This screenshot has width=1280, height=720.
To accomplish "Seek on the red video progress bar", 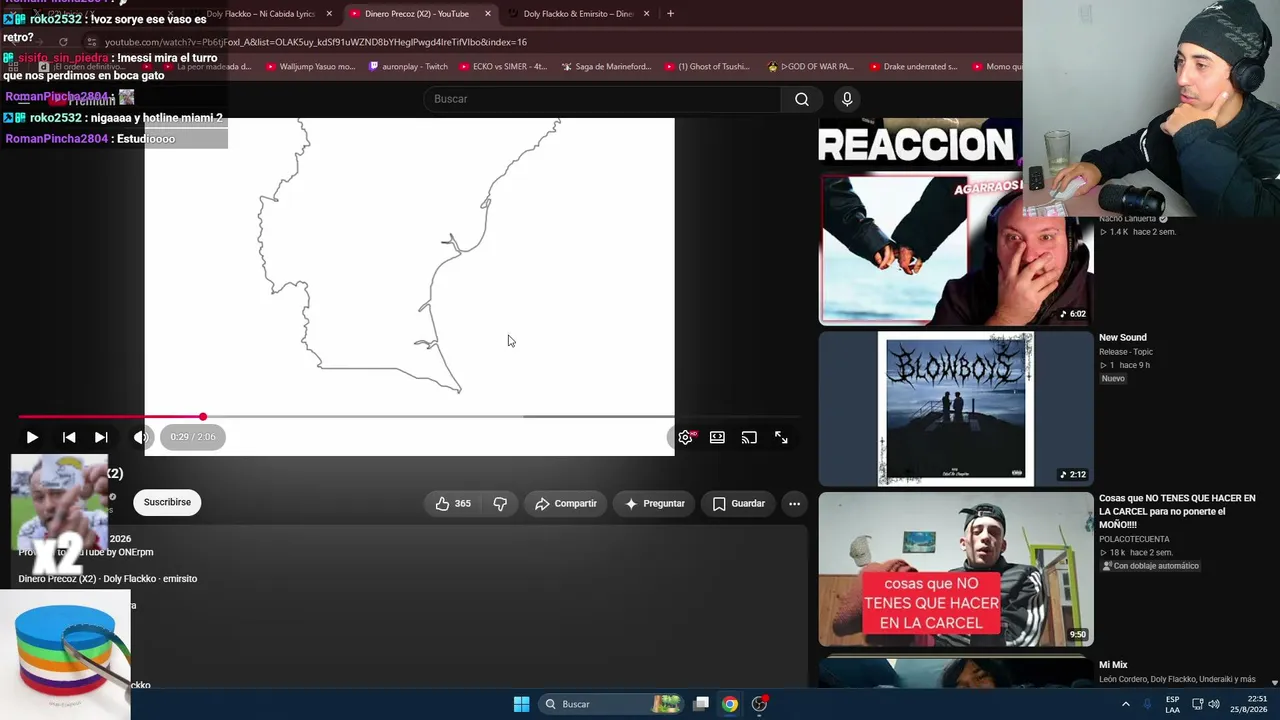I will tap(410, 416).
